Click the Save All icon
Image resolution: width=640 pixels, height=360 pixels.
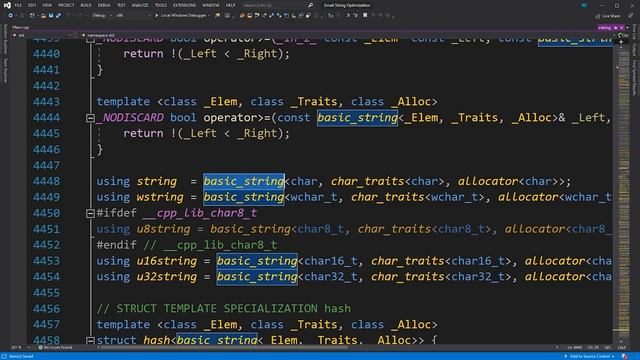point(58,16)
